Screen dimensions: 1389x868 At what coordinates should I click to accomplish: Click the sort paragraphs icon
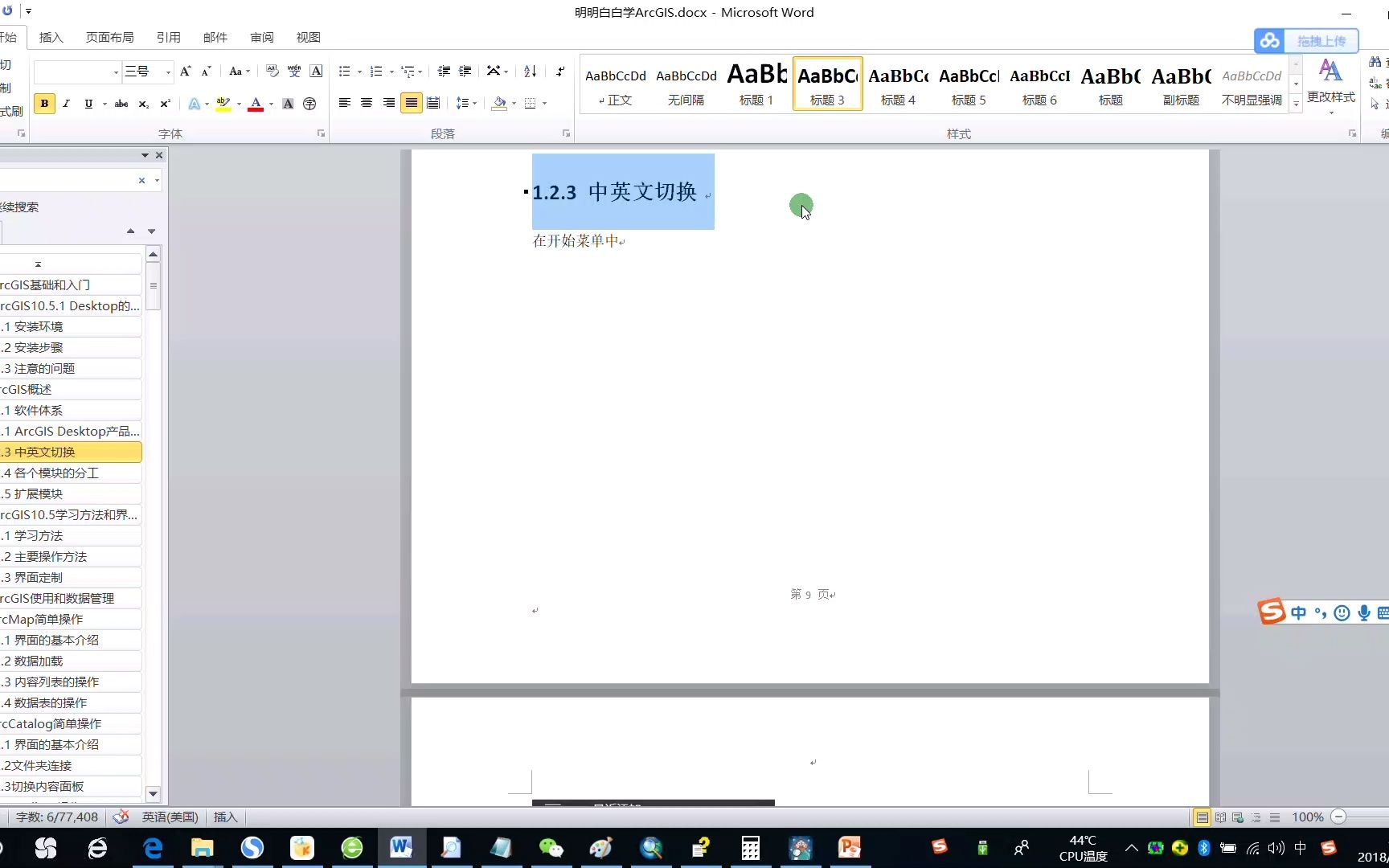[x=530, y=72]
